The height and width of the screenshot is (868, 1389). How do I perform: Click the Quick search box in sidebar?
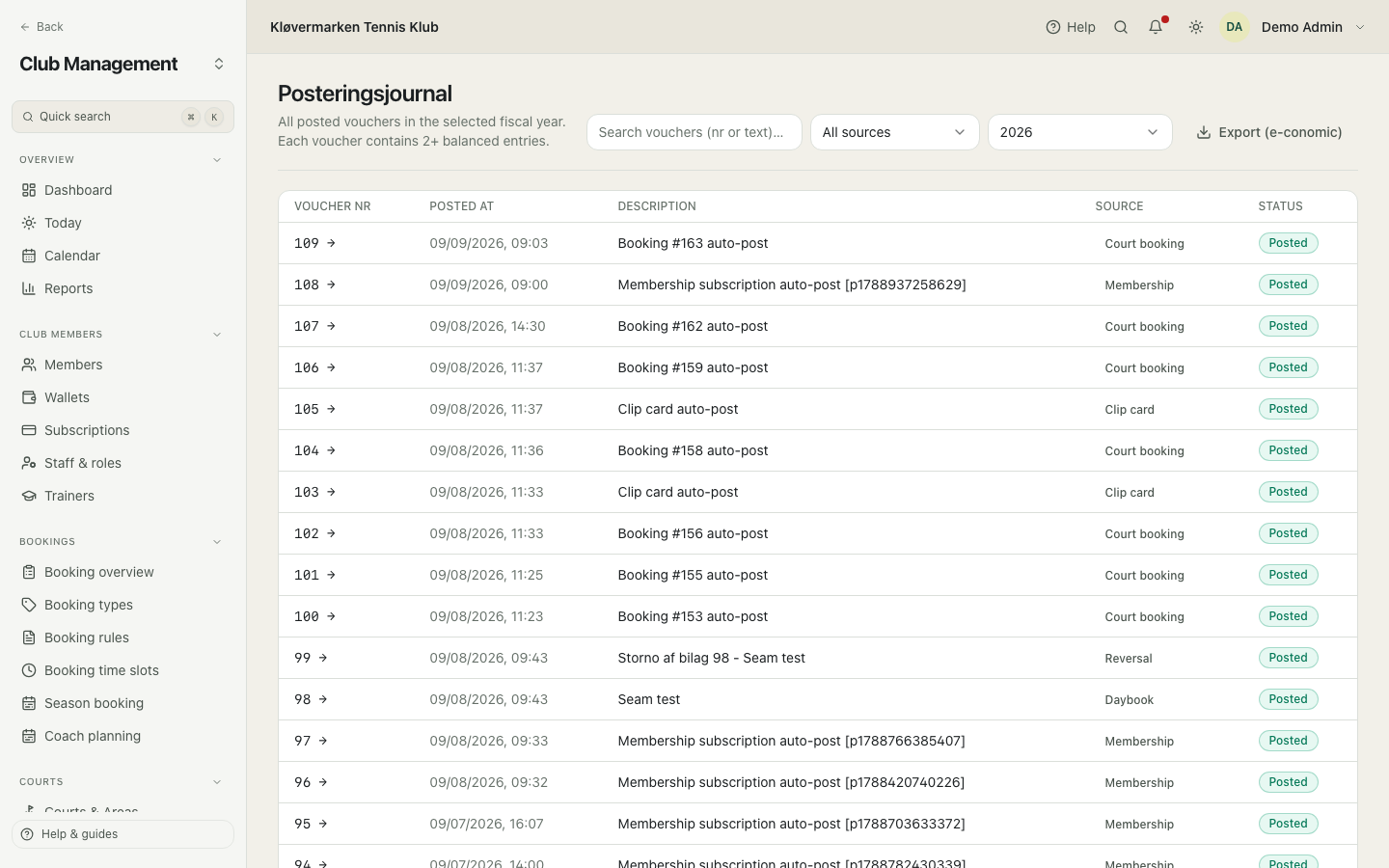click(x=123, y=117)
